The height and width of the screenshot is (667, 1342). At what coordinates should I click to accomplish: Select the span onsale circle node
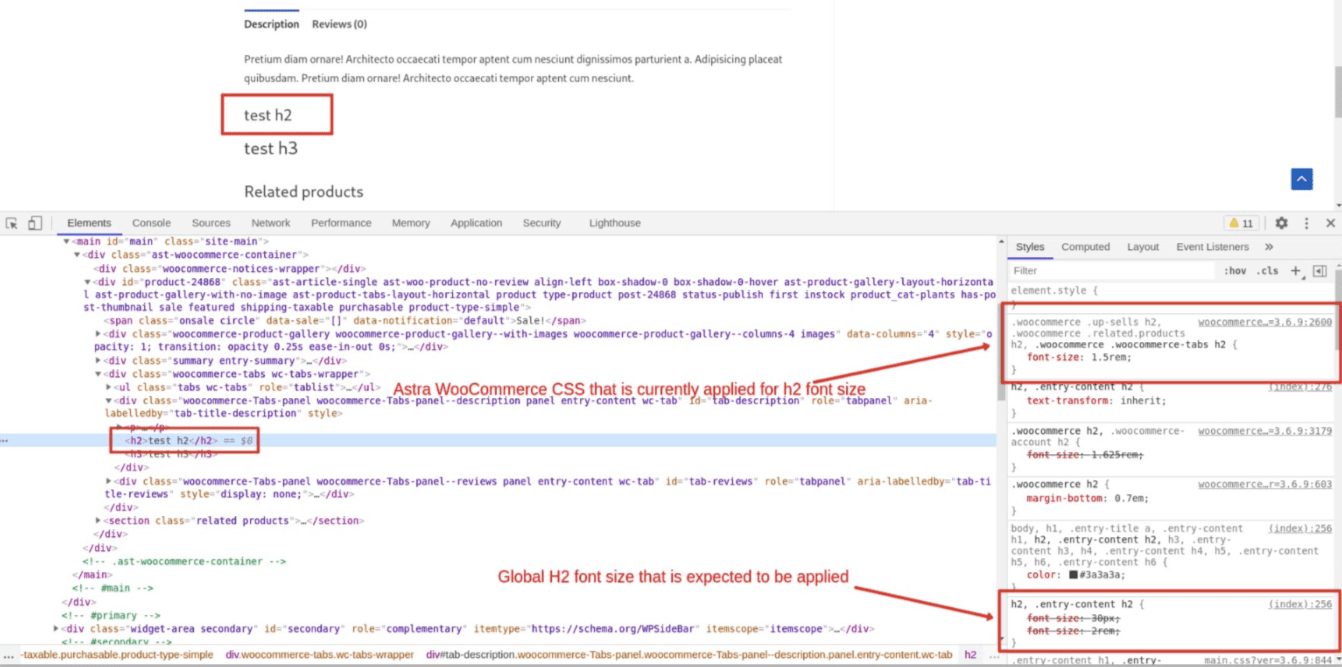pos(345,321)
